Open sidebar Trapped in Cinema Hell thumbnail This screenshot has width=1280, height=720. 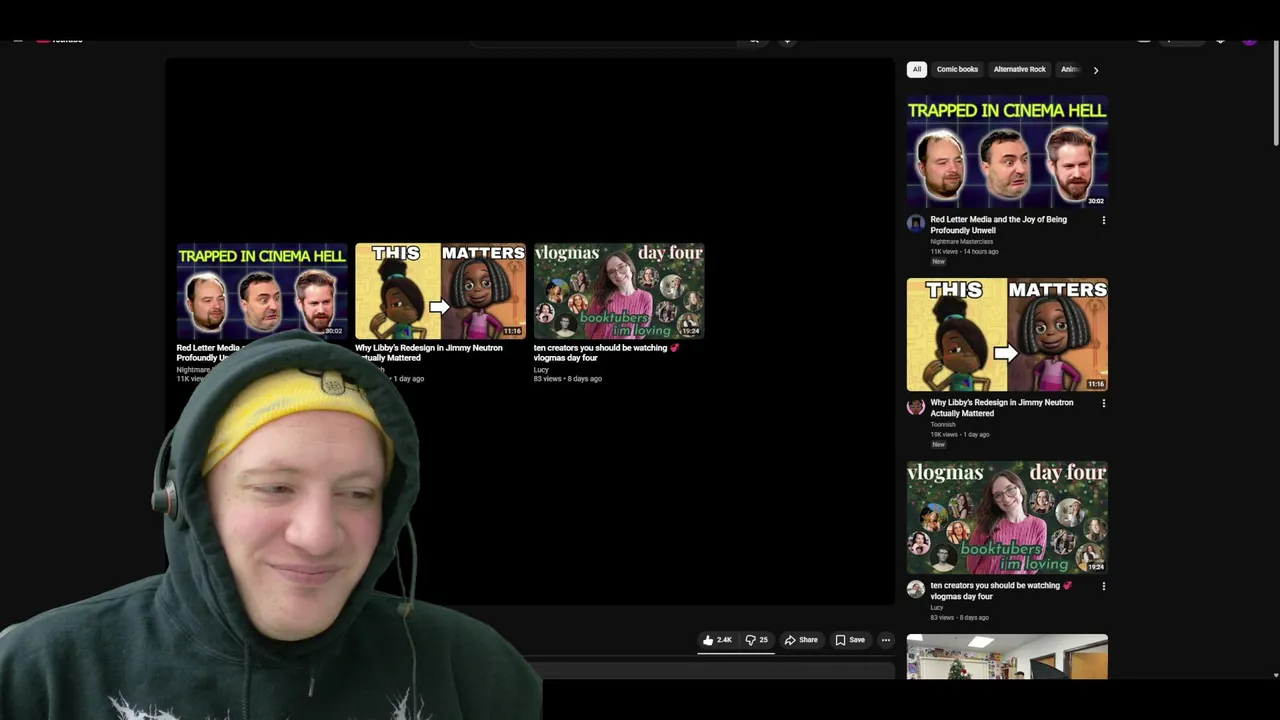click(1007, 152)
